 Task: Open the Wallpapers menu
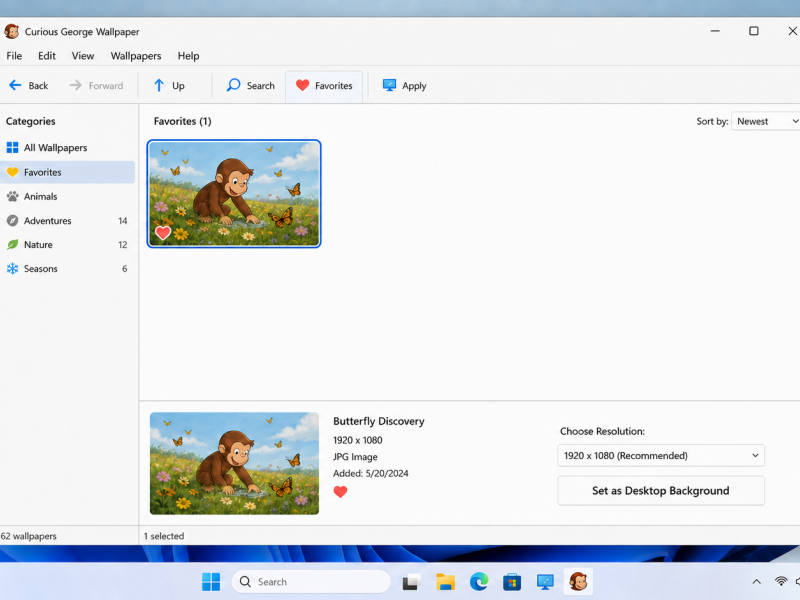tap(136, 56)
